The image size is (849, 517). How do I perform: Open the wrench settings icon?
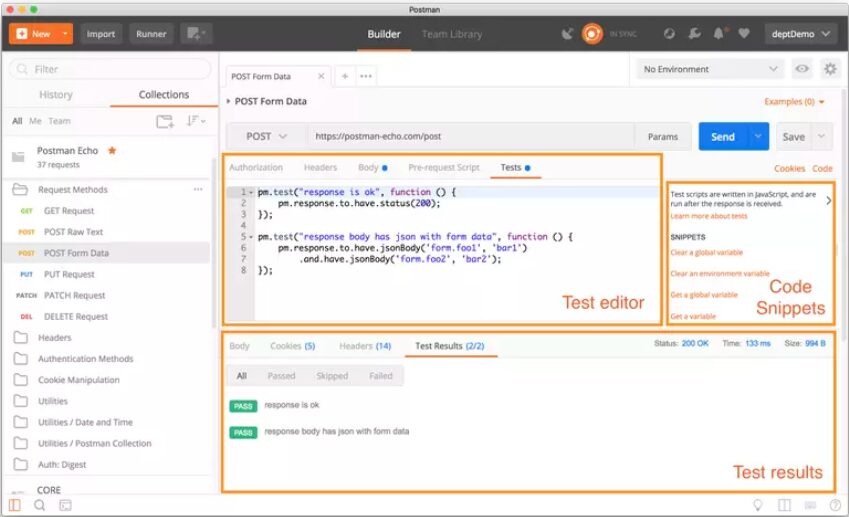[x=695, y=34]
